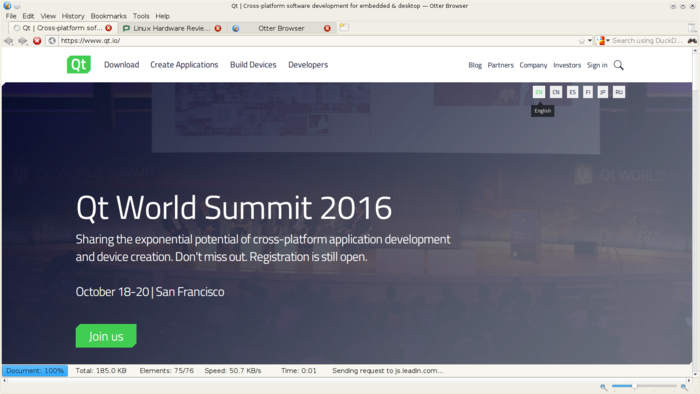The image size is (700, 394).
Task: Click 'Speed: 50.7 KB/s' in status bar
Action: coord(233,371)
